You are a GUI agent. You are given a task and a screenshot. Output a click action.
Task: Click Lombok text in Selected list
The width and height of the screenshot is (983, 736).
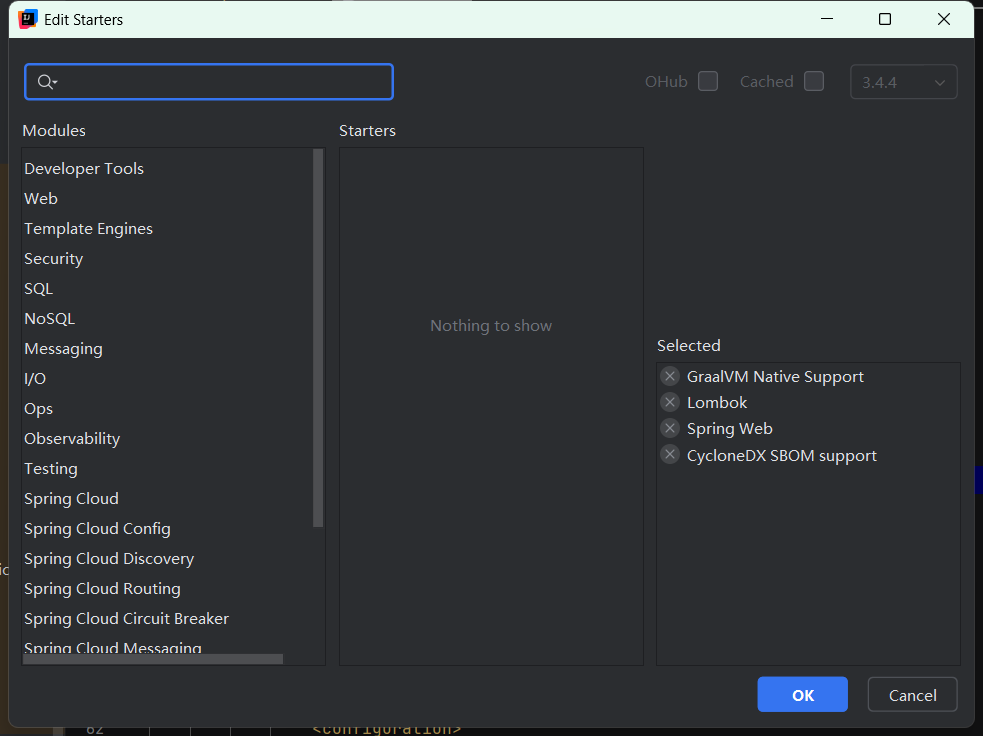[x=717, y=402]
